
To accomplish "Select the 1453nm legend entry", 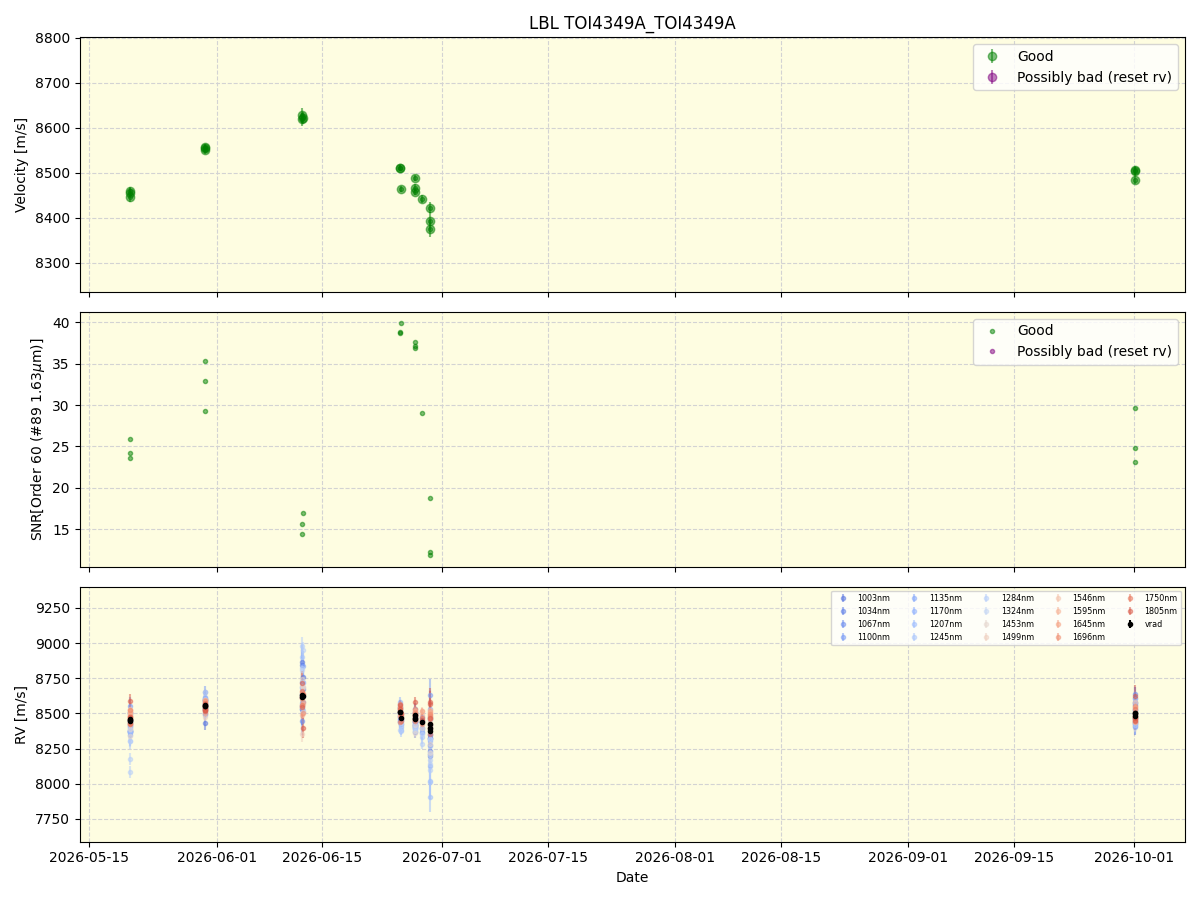I will 1010,624.
